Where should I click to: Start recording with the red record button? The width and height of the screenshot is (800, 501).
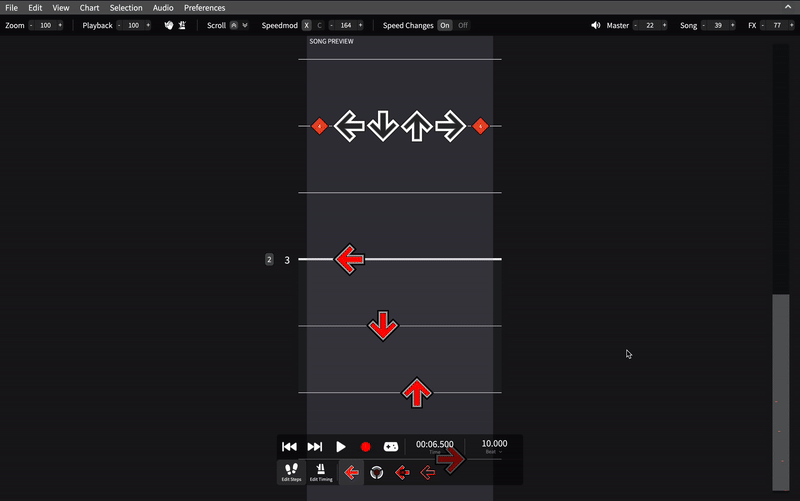pos(365,447)
